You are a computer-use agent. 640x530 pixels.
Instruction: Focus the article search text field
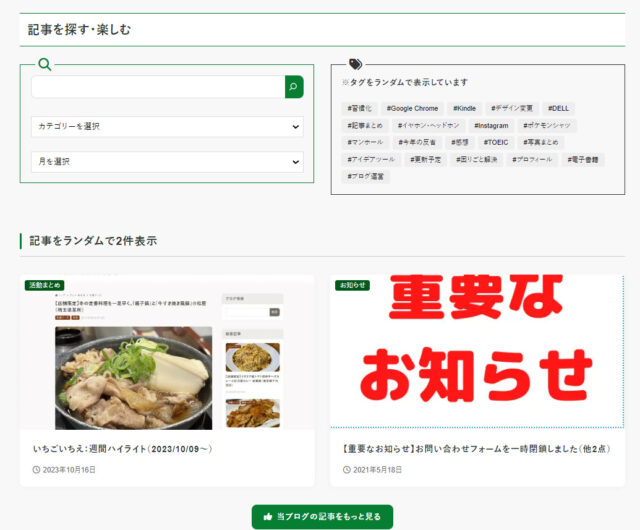[158, 87]
